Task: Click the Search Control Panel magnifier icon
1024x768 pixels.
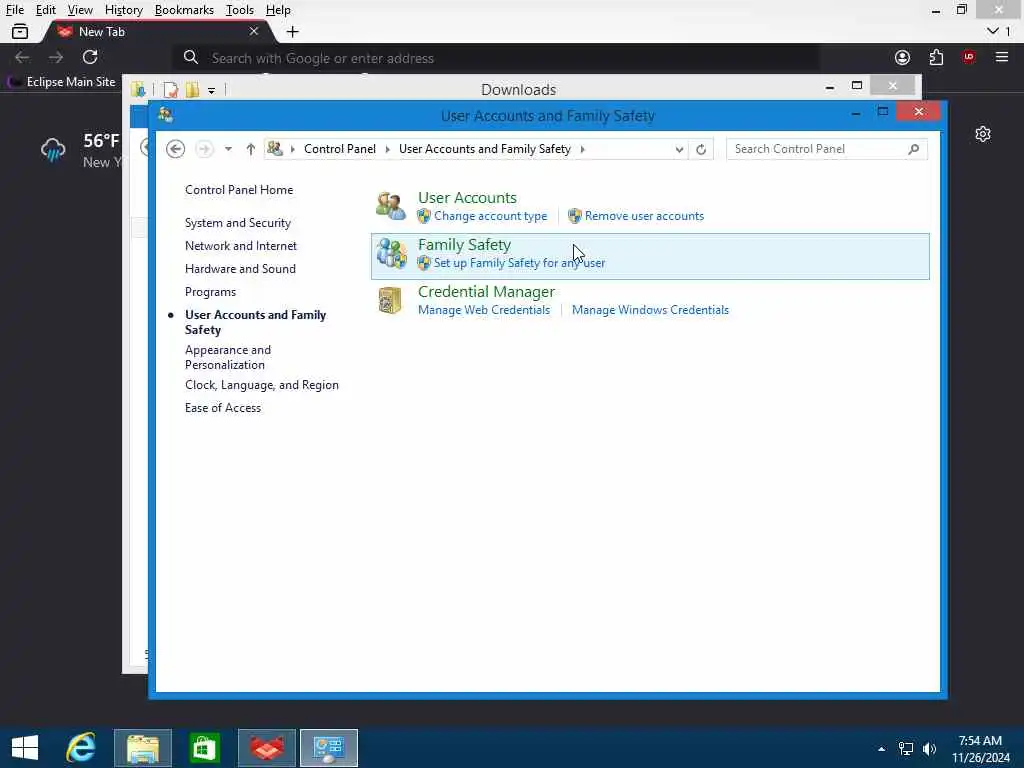Action: tap(914, 149)
